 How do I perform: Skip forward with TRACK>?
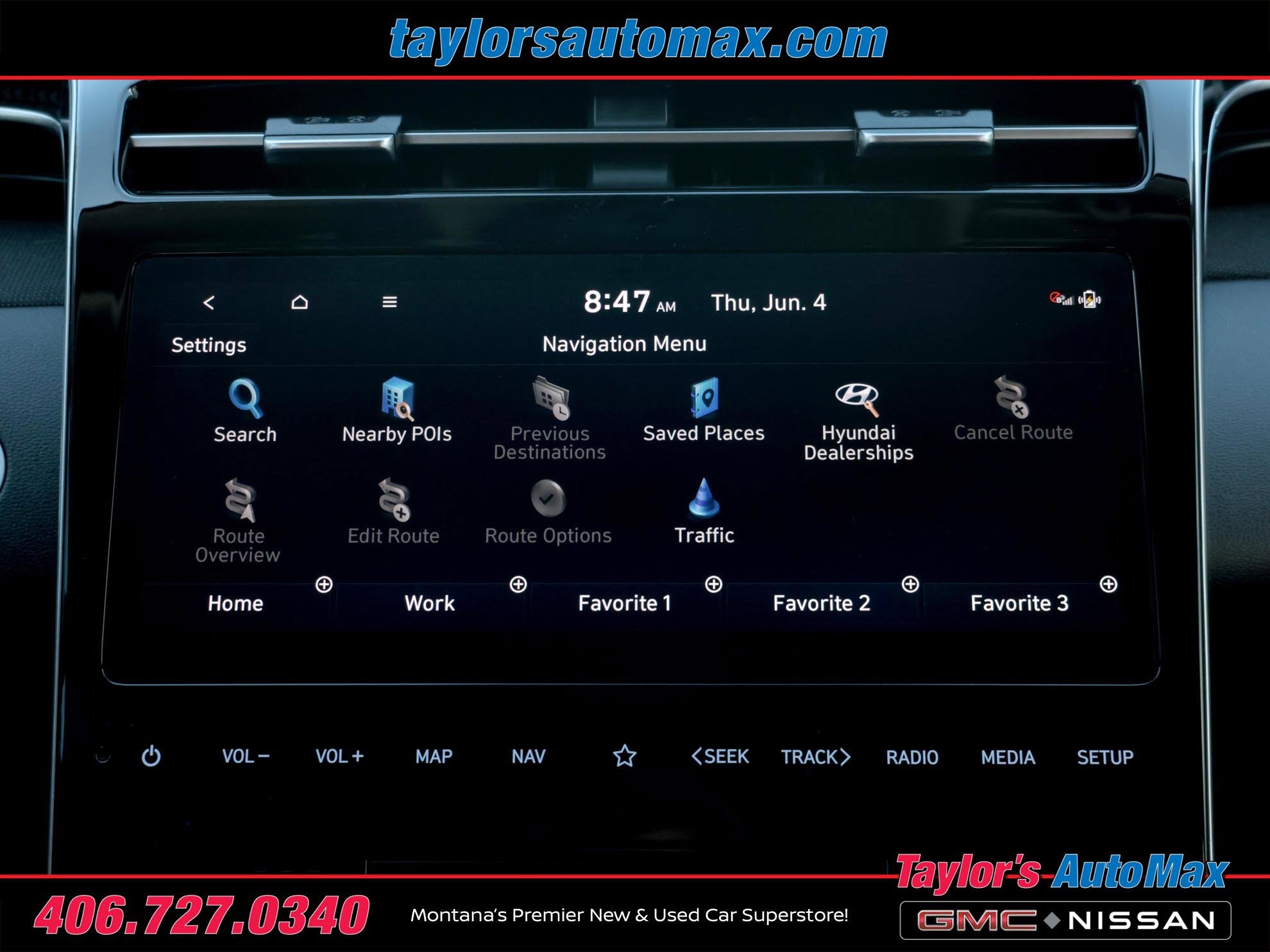pyautogui.click(x=815, y=757)
